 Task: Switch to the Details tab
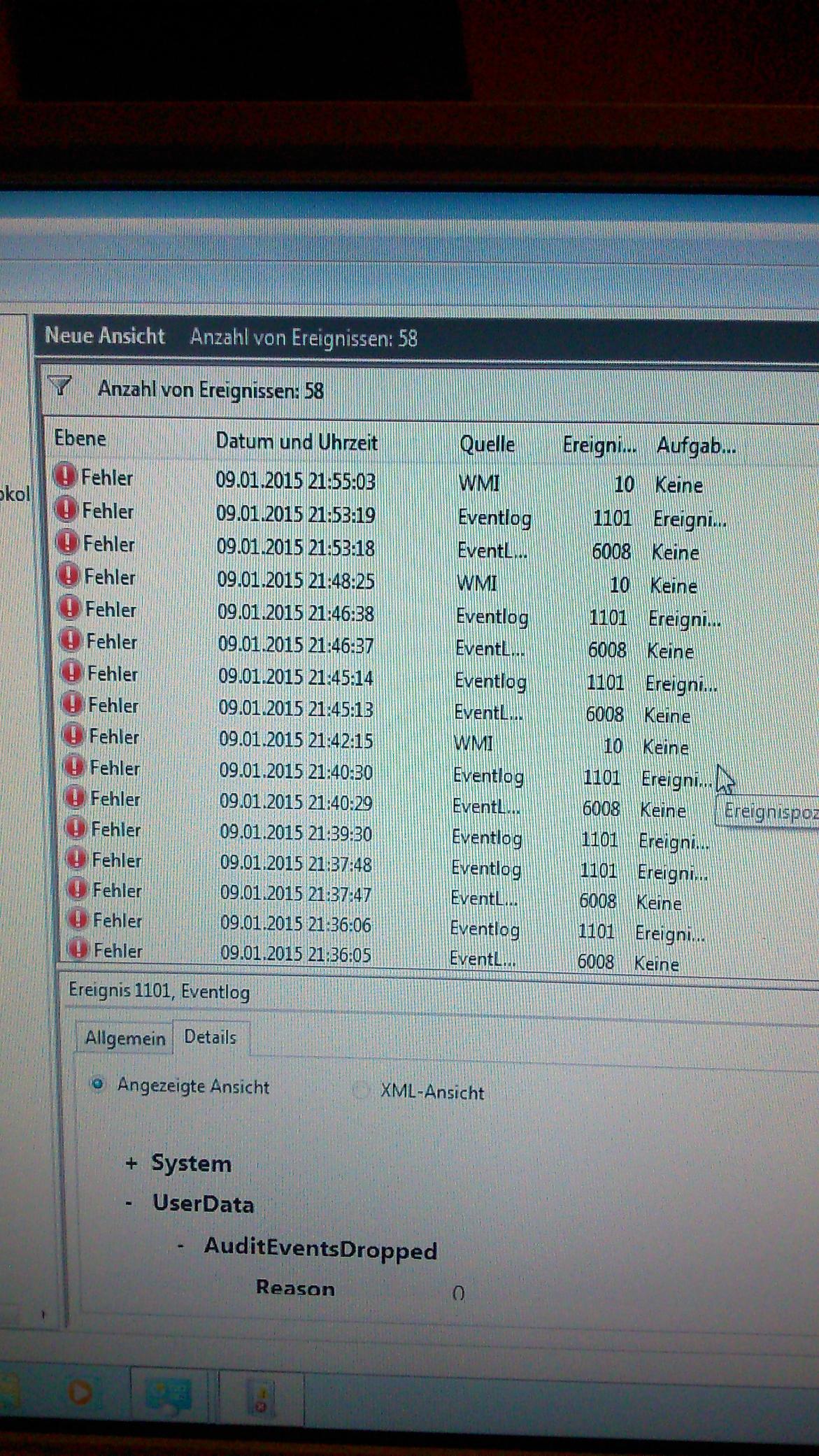210,1037
